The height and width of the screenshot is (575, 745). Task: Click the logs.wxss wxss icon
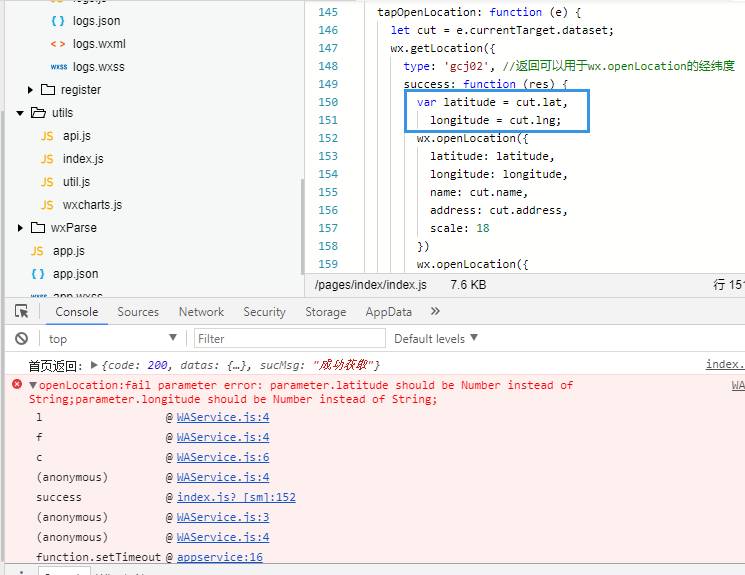(x=59, y=67)
